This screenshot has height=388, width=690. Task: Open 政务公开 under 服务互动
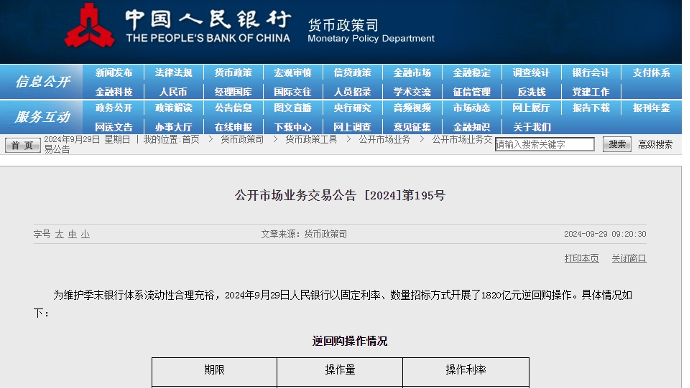pos(114,108)
